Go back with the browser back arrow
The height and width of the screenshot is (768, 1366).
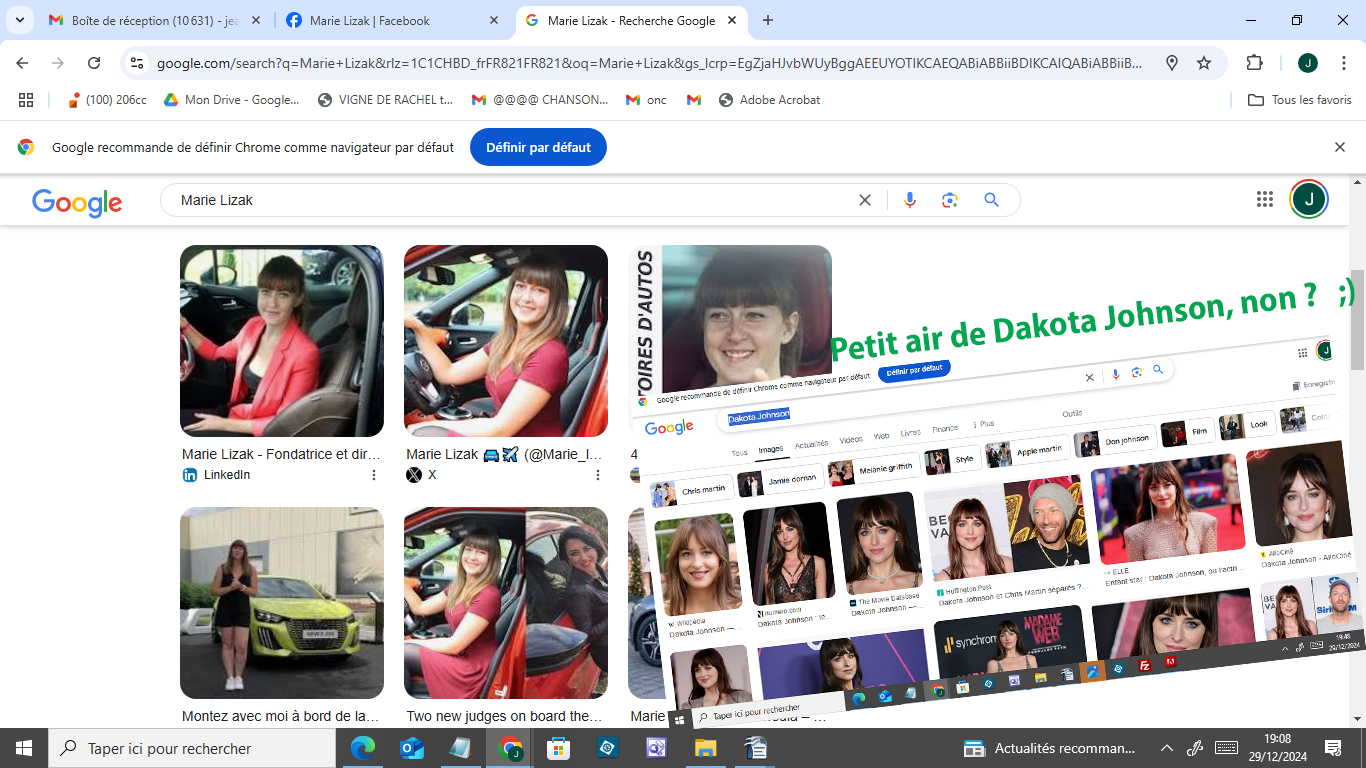point(22,63)
